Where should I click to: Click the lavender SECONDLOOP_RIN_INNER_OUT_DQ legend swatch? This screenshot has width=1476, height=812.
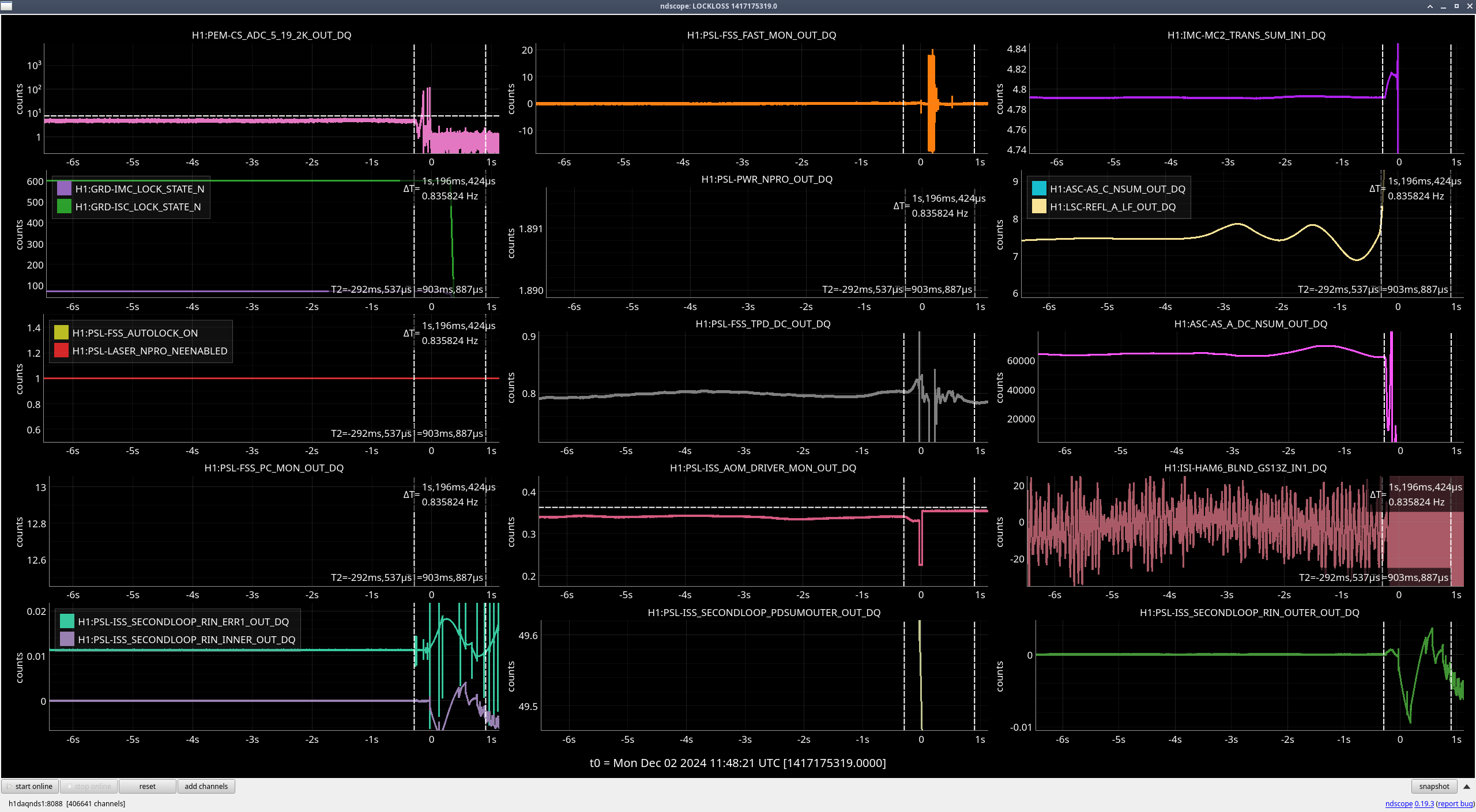[67, 639]
